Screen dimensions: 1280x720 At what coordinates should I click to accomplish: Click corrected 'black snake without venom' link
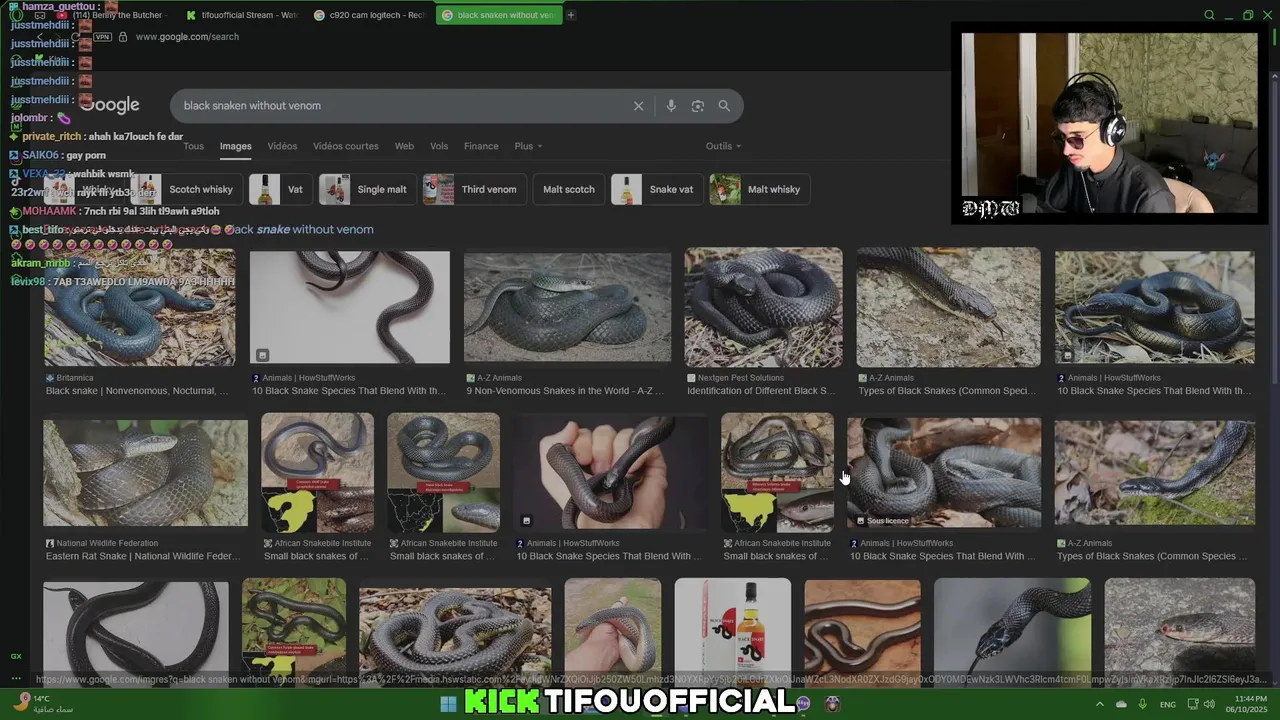point(303,229)
